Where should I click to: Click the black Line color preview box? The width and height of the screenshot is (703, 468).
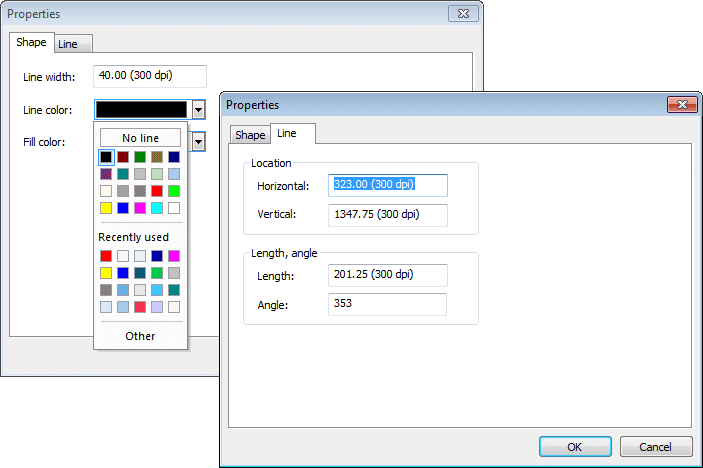tap(141, 110)
